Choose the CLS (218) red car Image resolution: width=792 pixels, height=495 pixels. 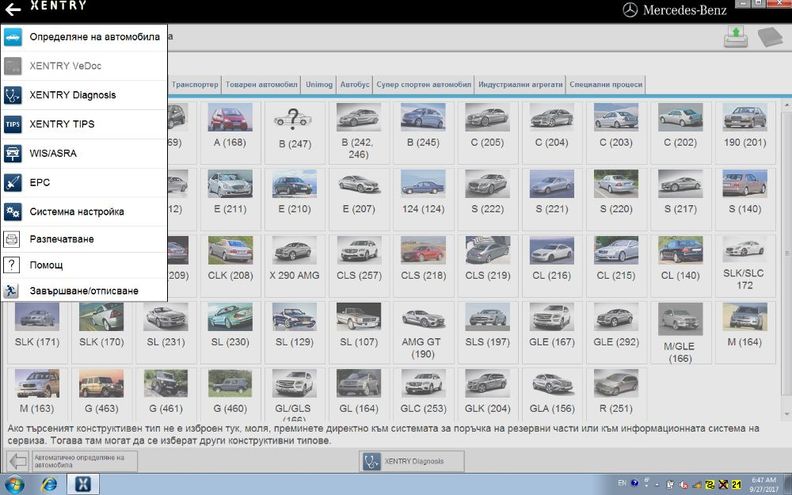point(423,265)
